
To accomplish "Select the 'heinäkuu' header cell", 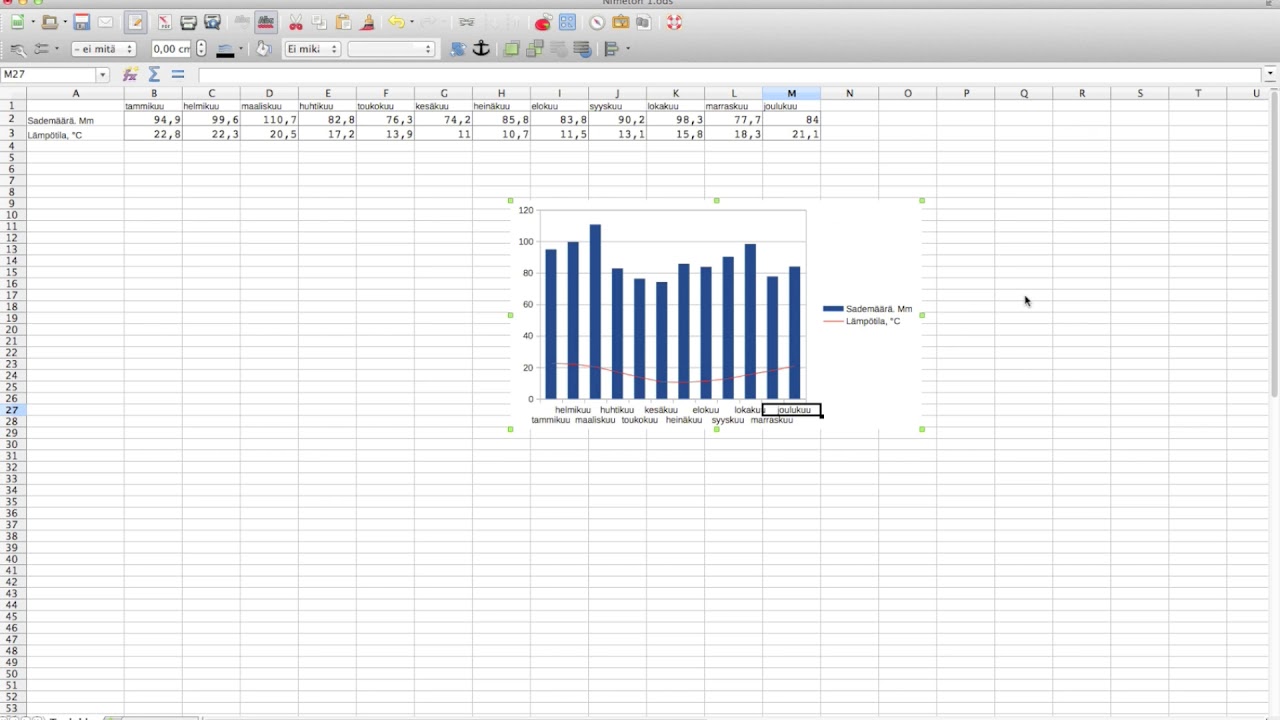I will pyautogui.click(x=501, y=106).
